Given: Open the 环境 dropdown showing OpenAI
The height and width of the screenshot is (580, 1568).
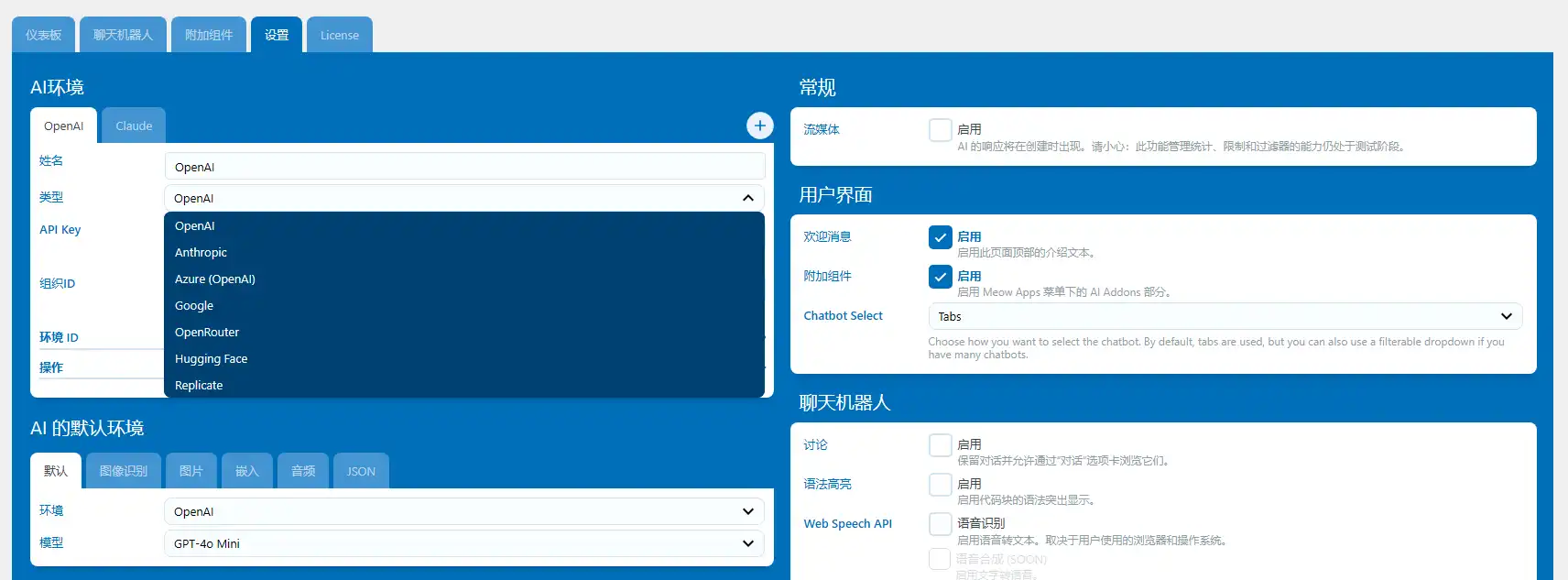Looking at the screenshot, I should click(464, 511).
